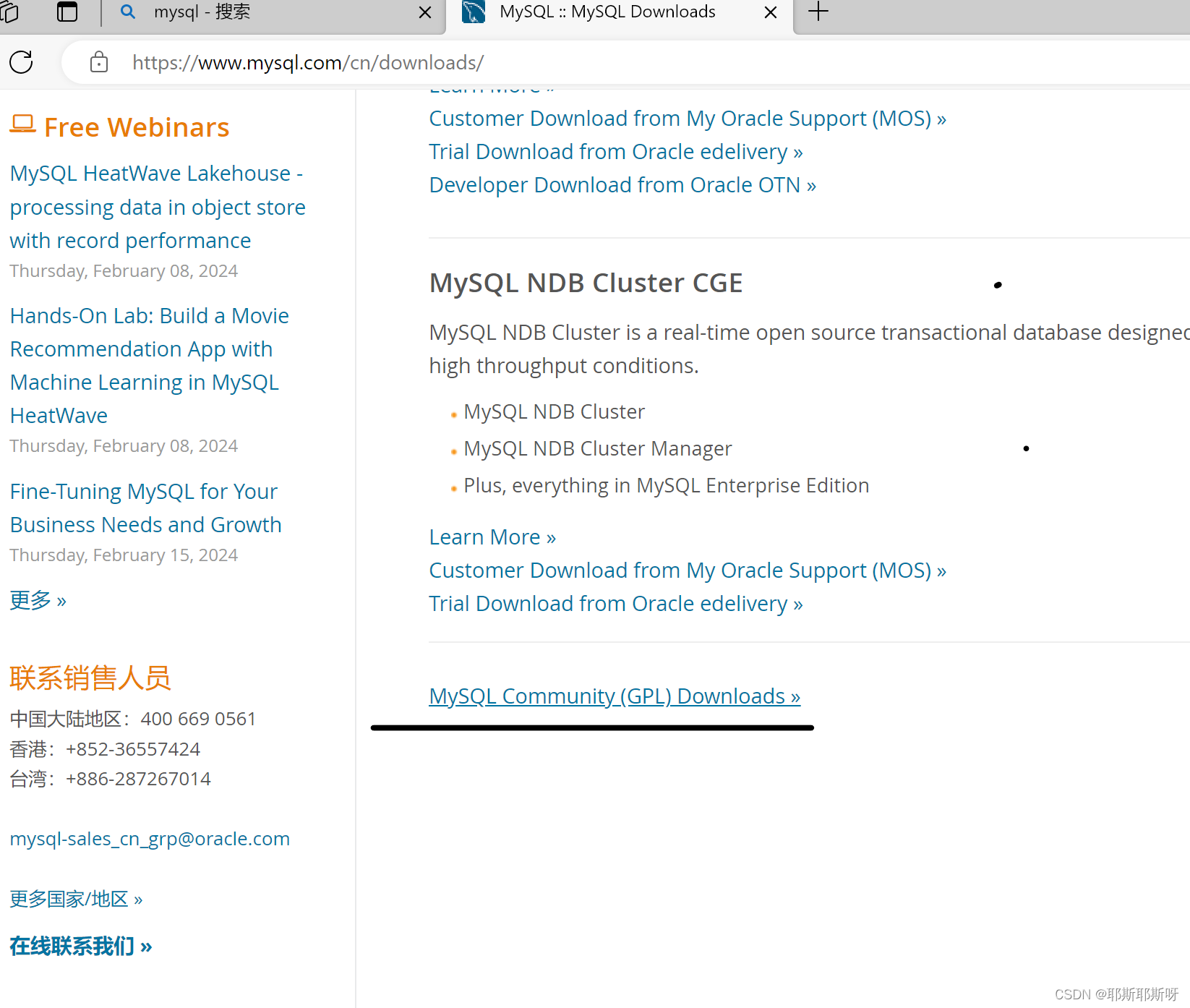Screen dimensions: 1190x1008
Task: Click the 联系销售人员 heading
Action: click(90, 678)
